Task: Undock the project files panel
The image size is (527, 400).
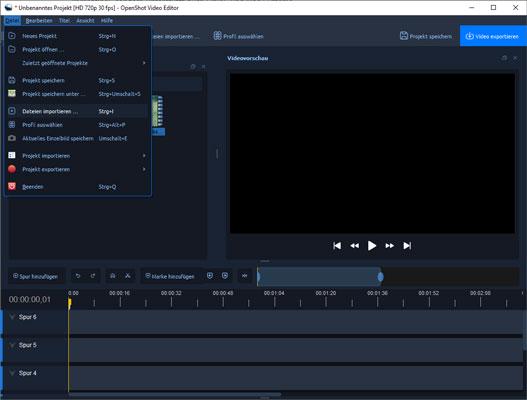Action: (193, 67)
